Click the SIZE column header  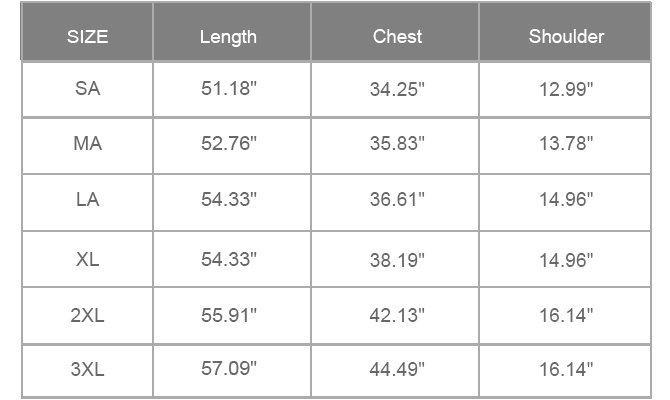[87, 36]
